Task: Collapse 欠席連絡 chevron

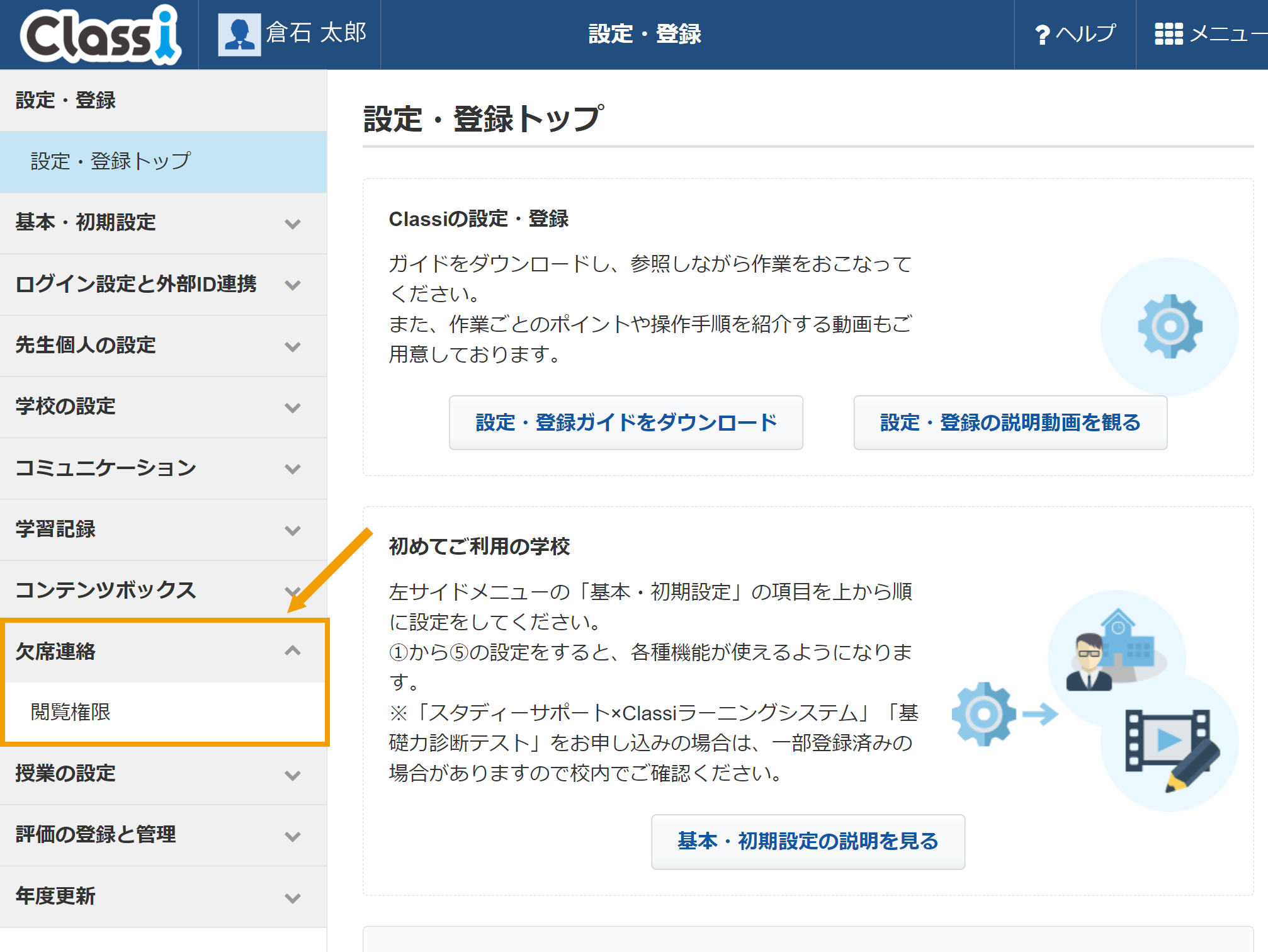Action: pyautogui.click(x=292, y=650)
